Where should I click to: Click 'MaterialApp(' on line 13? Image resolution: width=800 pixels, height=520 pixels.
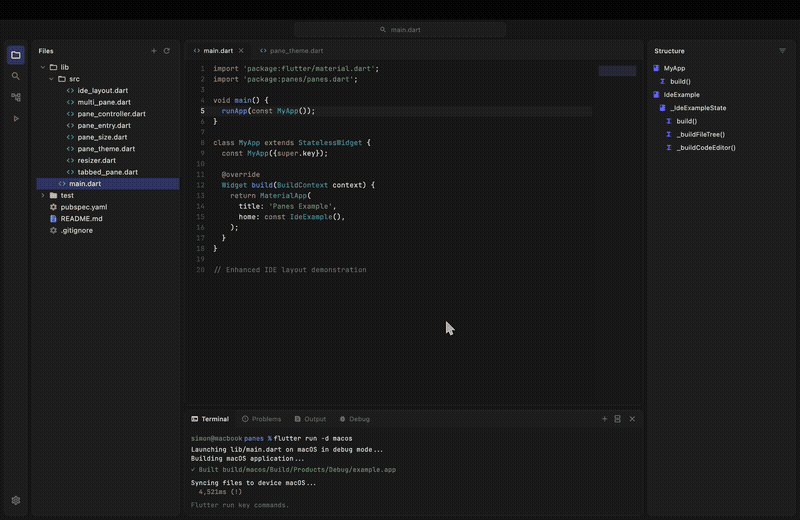(x=285, y=195)
